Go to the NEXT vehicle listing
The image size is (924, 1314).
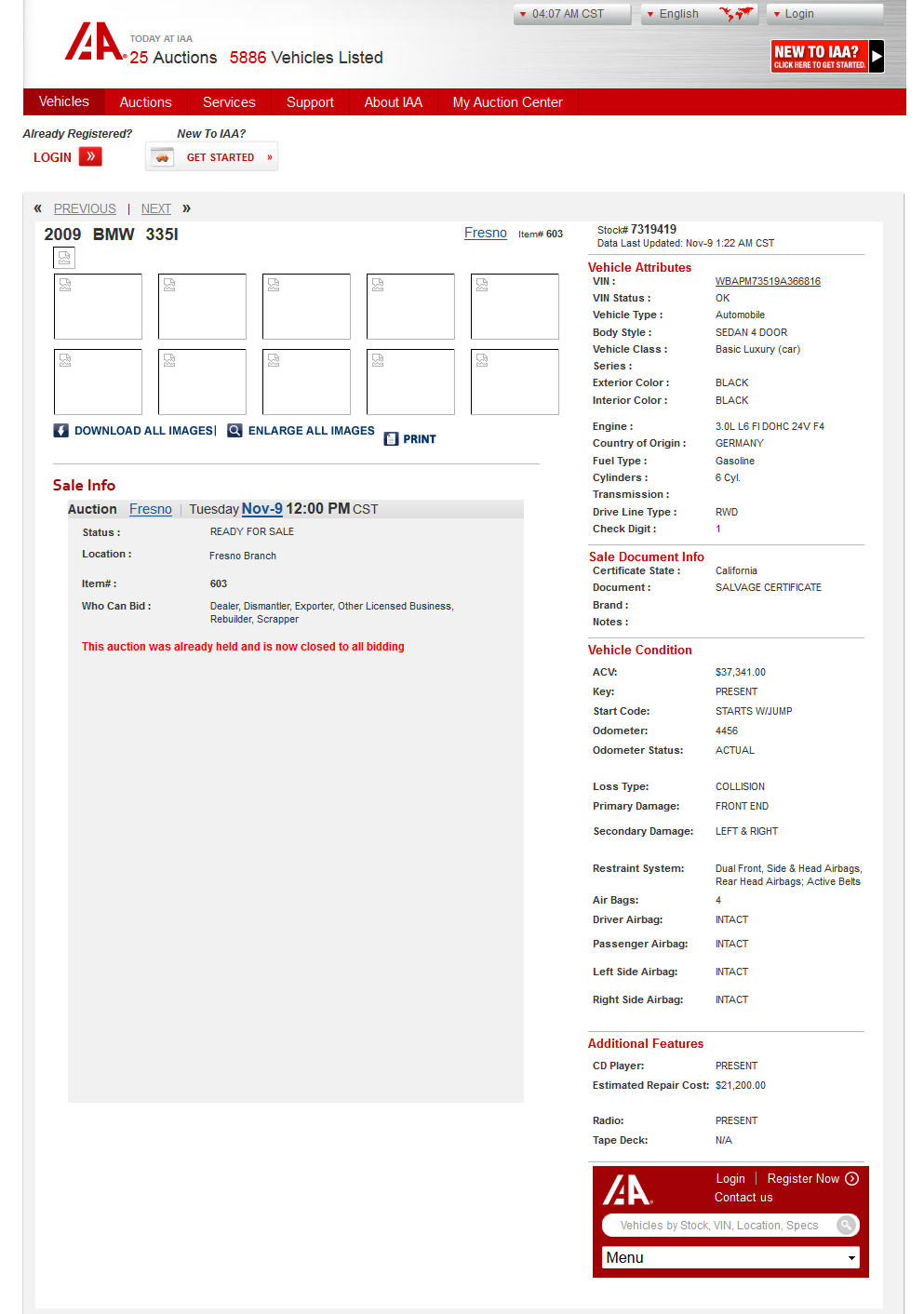[x=156, y=208]
